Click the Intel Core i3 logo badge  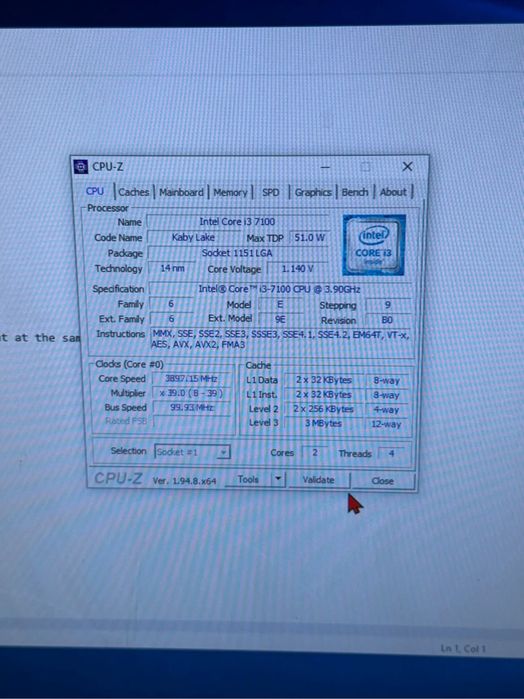pos(374,245)
